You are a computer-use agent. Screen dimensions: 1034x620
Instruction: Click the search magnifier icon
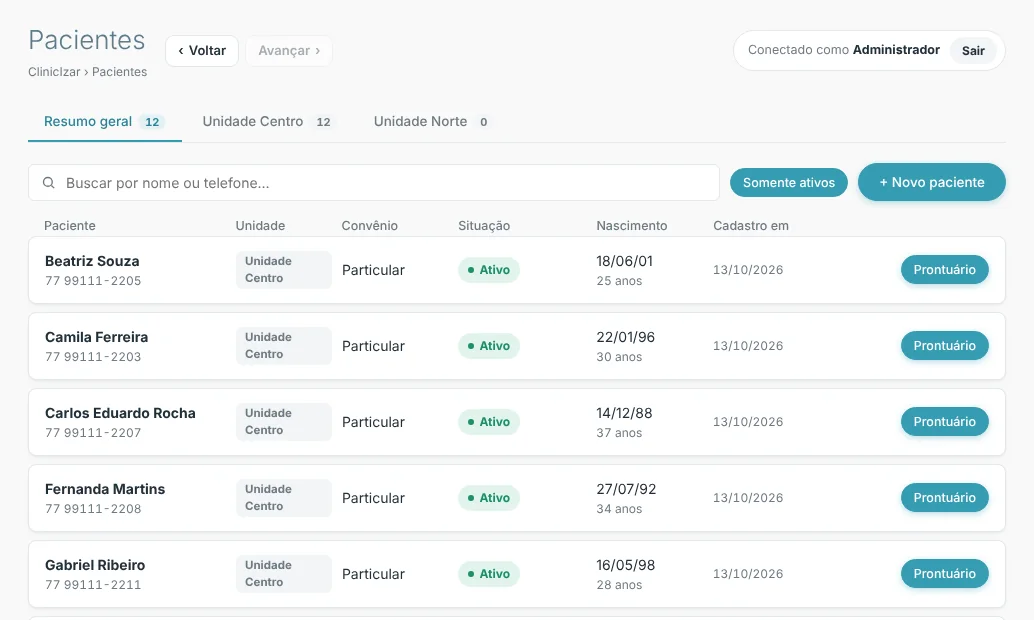pos(49,183)
